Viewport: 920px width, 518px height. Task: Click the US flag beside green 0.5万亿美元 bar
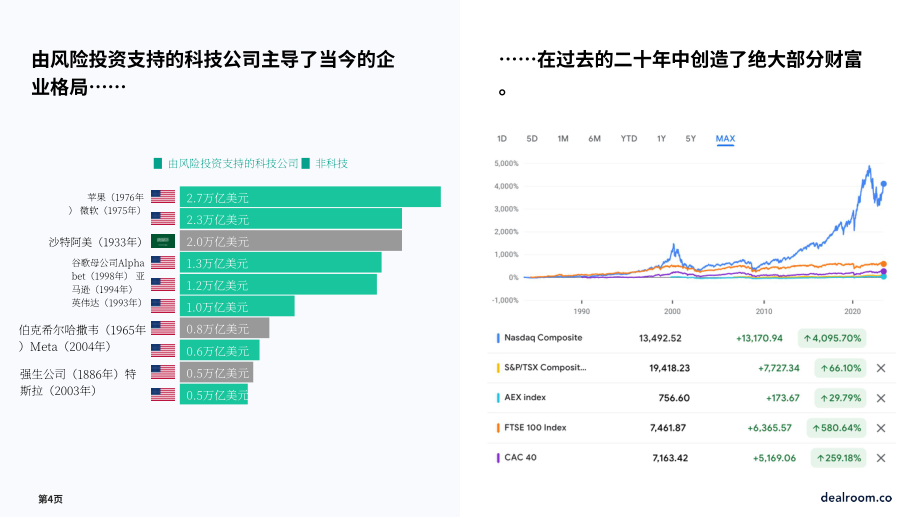click(x=163, y=394)
